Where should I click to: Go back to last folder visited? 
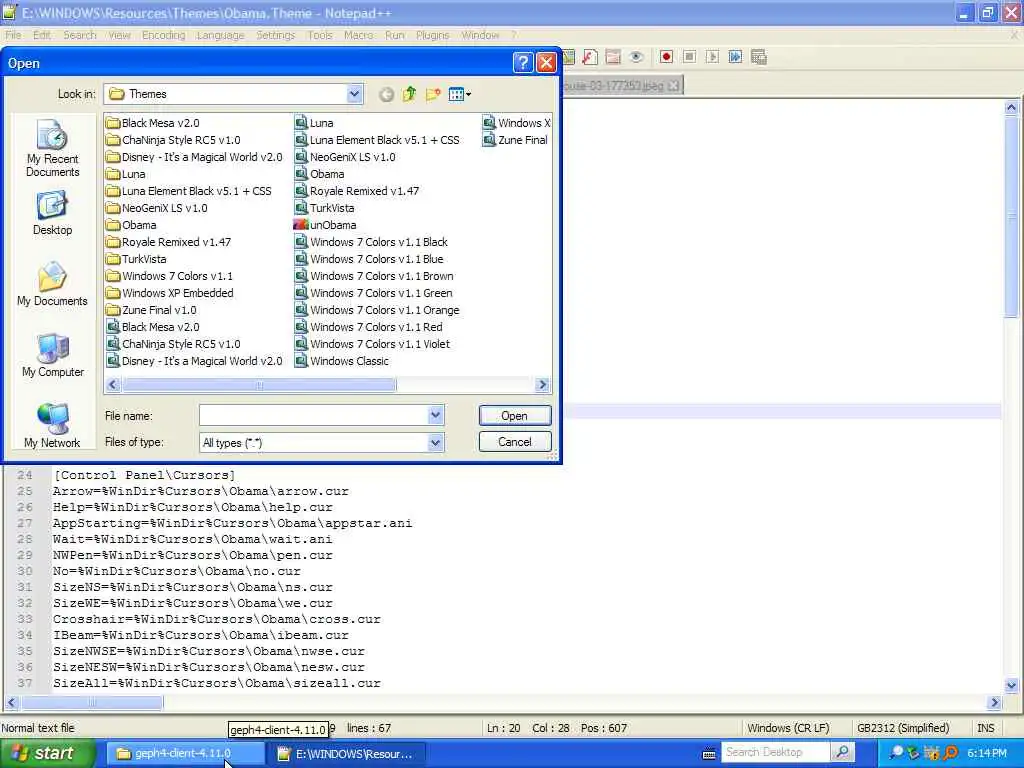click(x=386, y=95)
